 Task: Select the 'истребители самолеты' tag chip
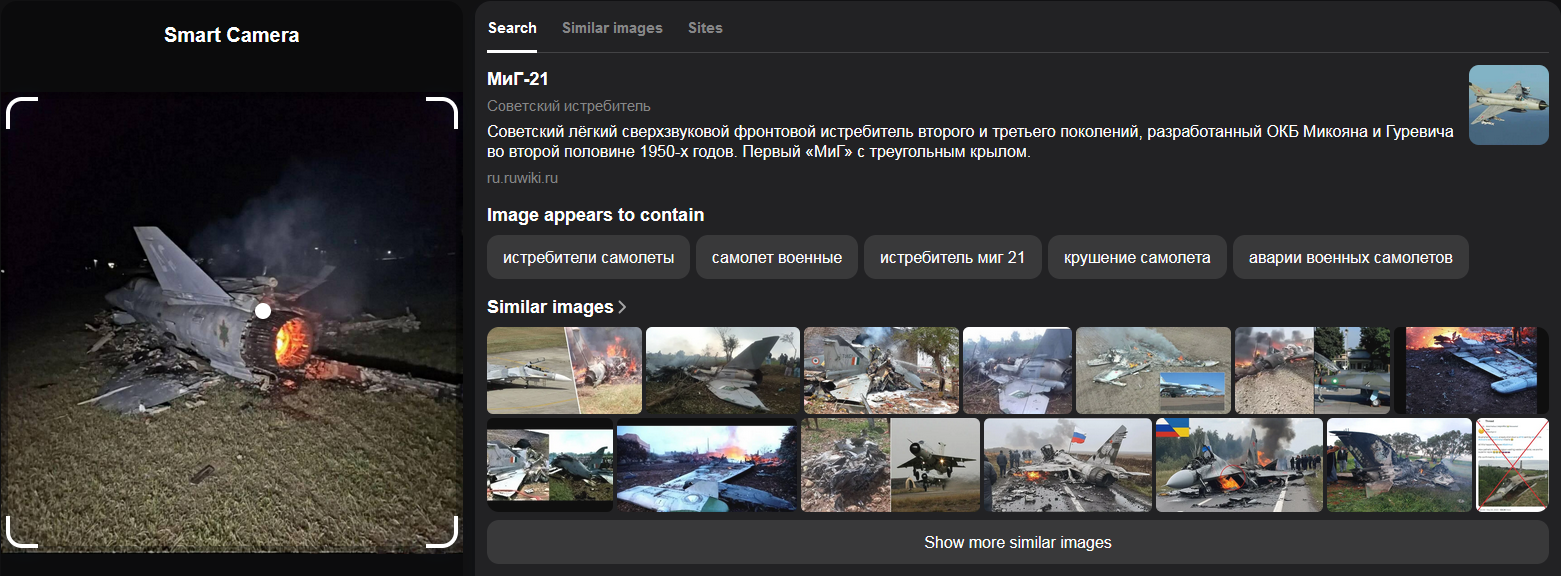click(x=588, y=257)
